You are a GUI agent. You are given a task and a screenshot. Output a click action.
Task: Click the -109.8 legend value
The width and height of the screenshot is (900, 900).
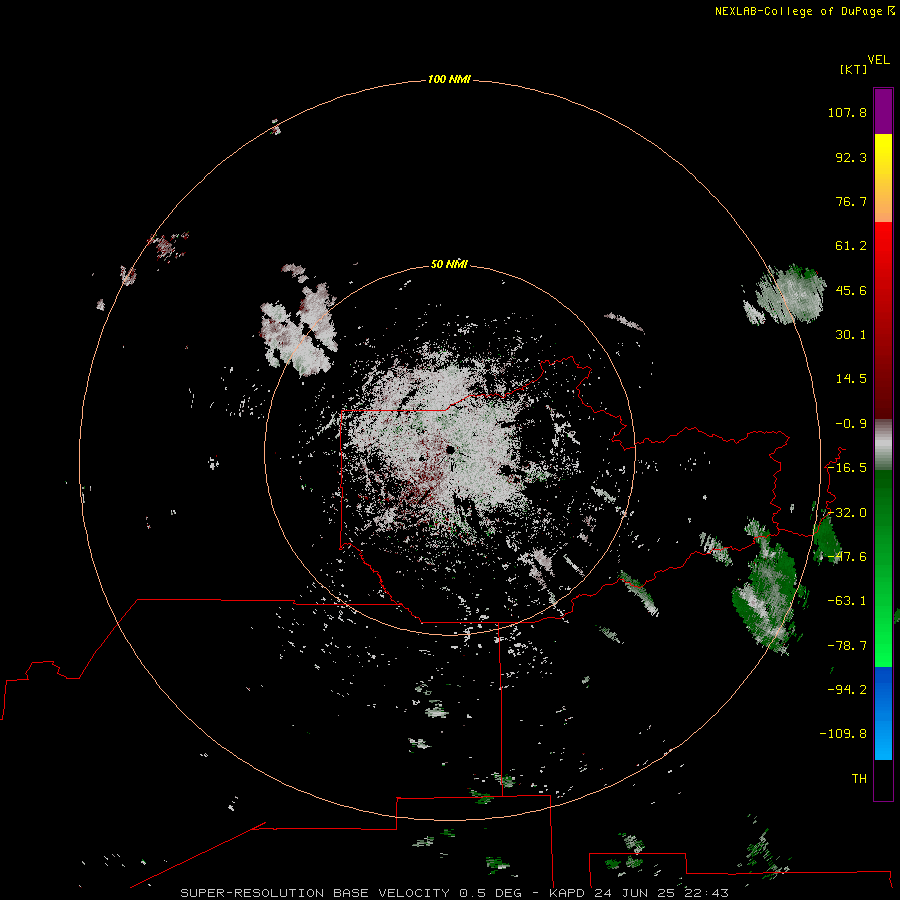[x=843, y=734]
